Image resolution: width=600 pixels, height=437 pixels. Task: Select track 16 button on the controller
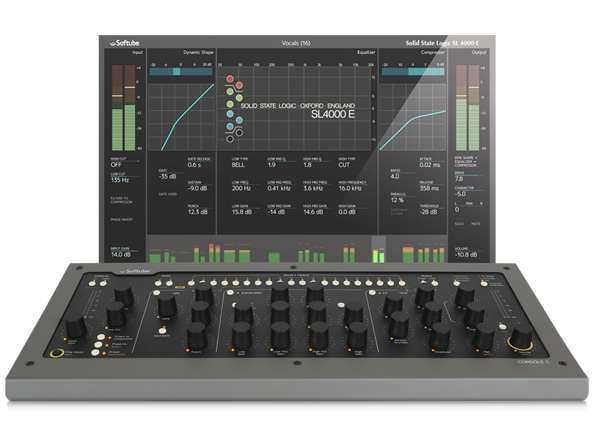[357, 283]
